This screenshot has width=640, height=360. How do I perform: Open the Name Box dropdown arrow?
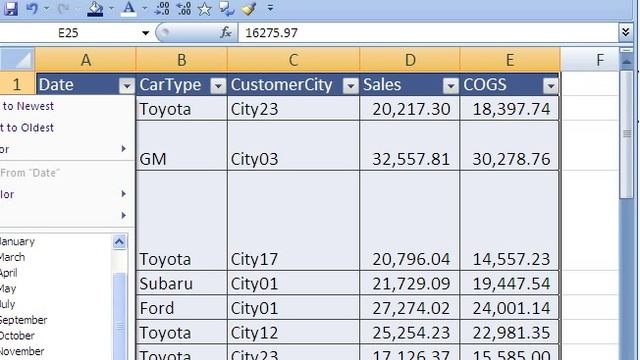(x=145, y=33)
